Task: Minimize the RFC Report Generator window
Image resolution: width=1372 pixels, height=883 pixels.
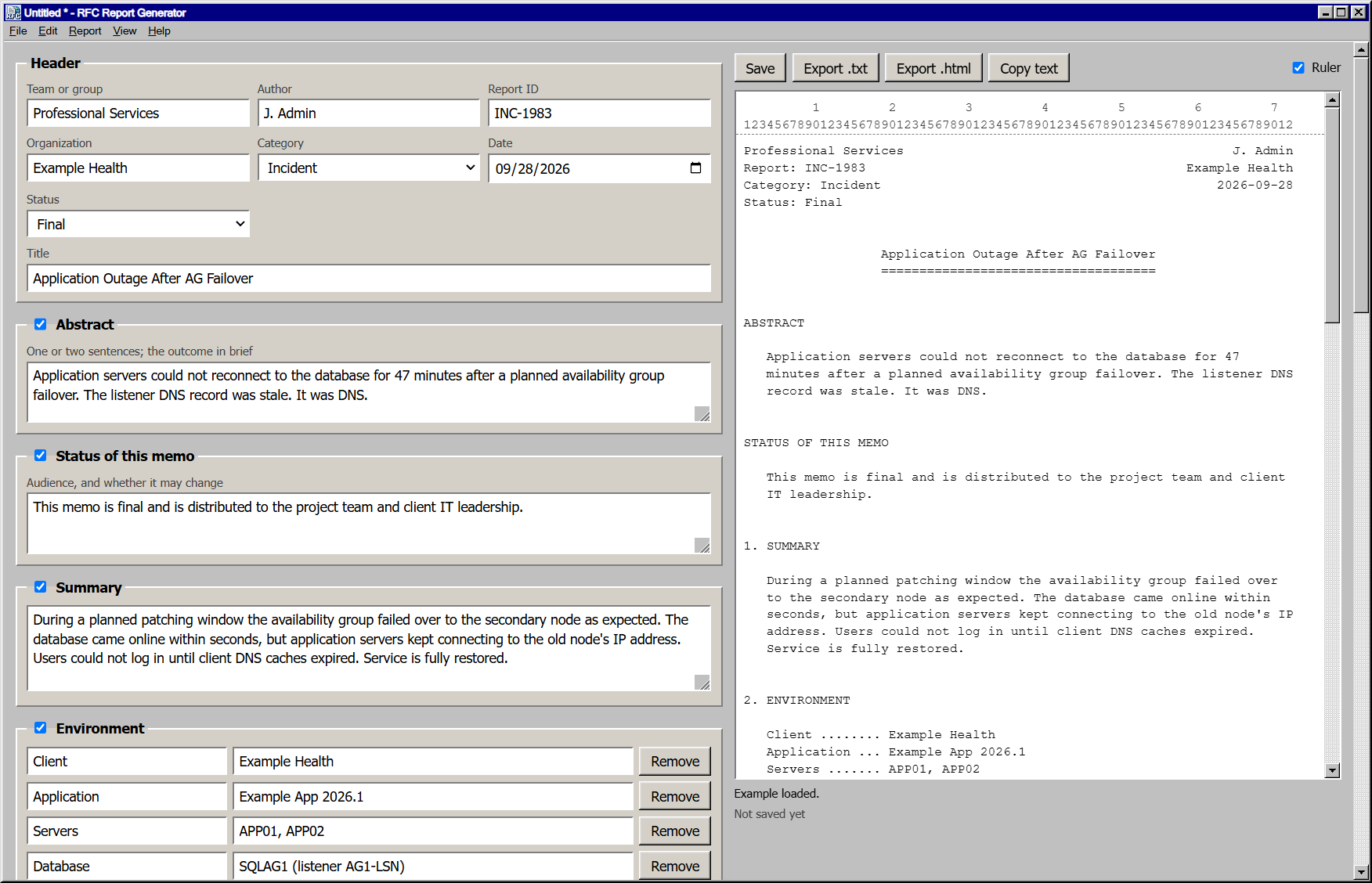Action: click(1325, 13)
